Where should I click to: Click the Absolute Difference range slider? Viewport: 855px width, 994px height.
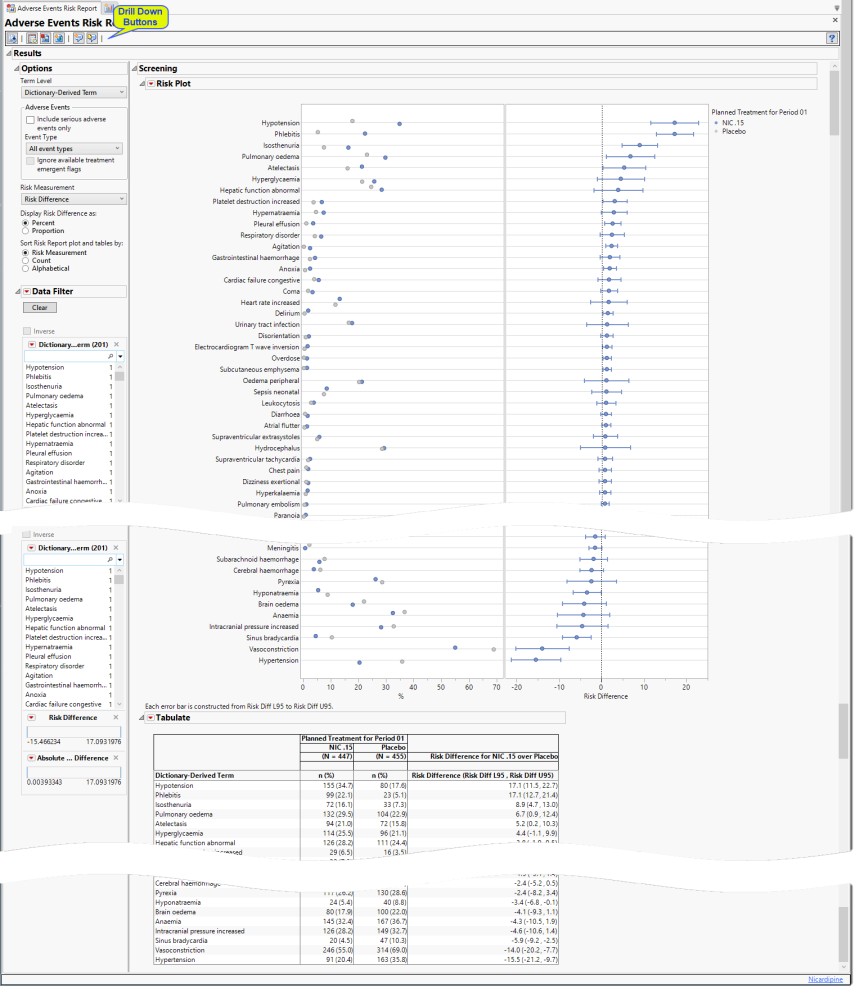click(74, 772)
